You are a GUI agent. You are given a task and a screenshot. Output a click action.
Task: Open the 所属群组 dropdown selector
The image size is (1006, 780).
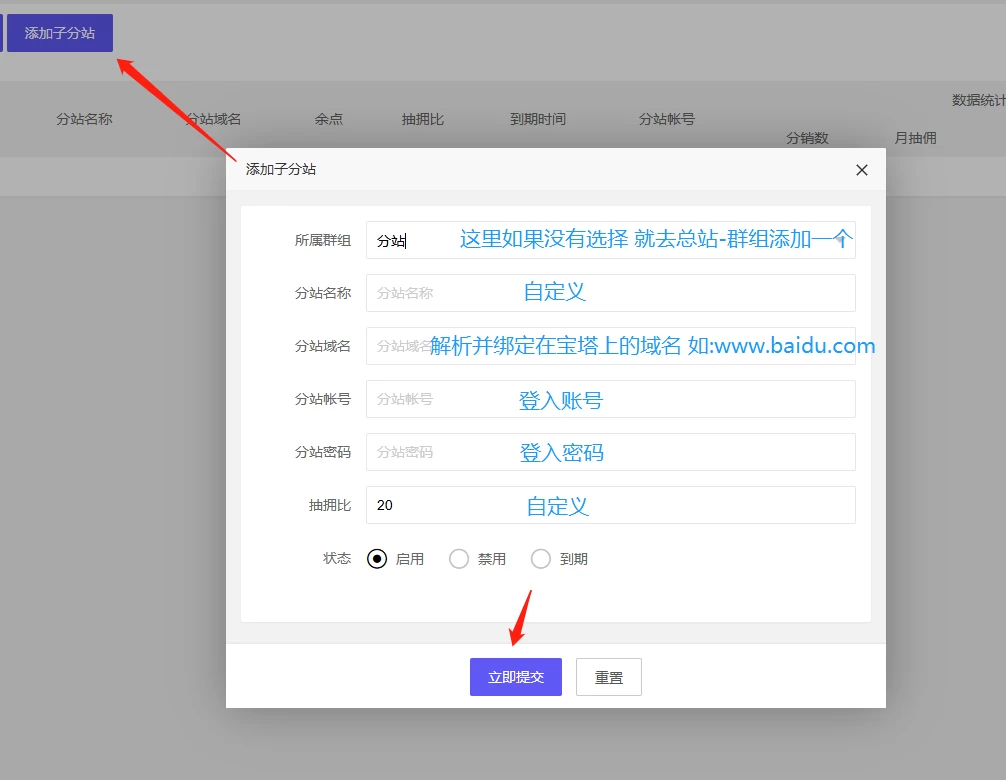point(610,240)
